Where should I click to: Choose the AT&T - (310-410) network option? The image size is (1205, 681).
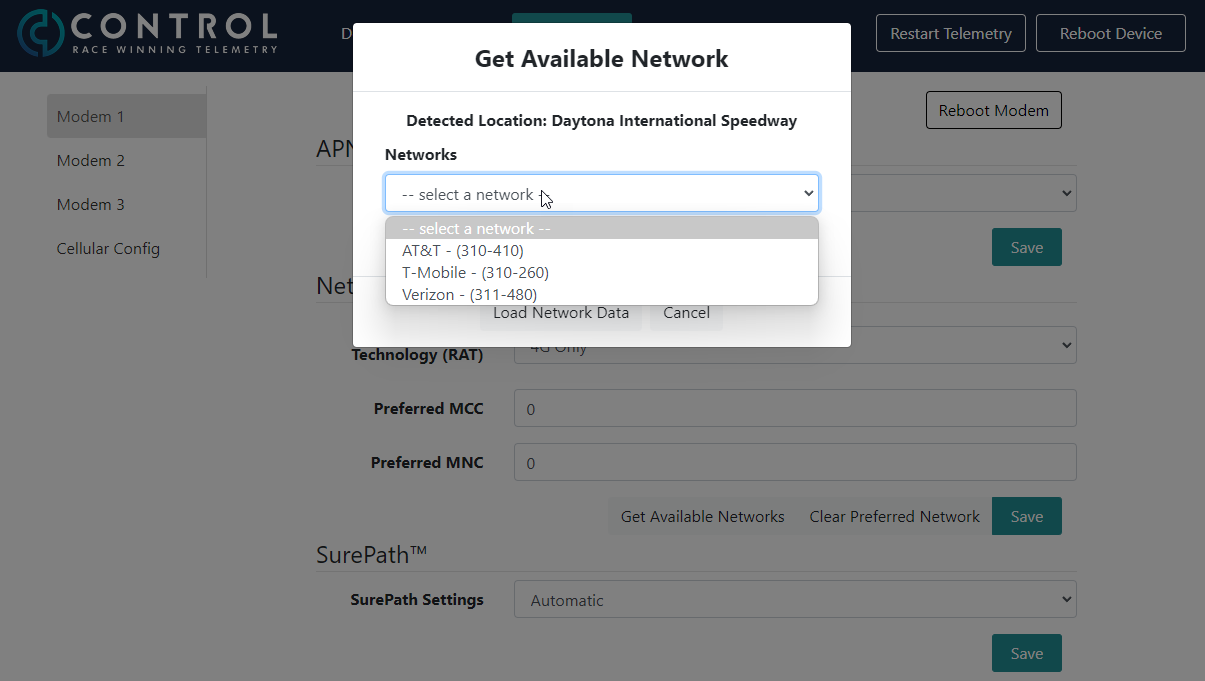pyautogui.click(x=602, y=250)
